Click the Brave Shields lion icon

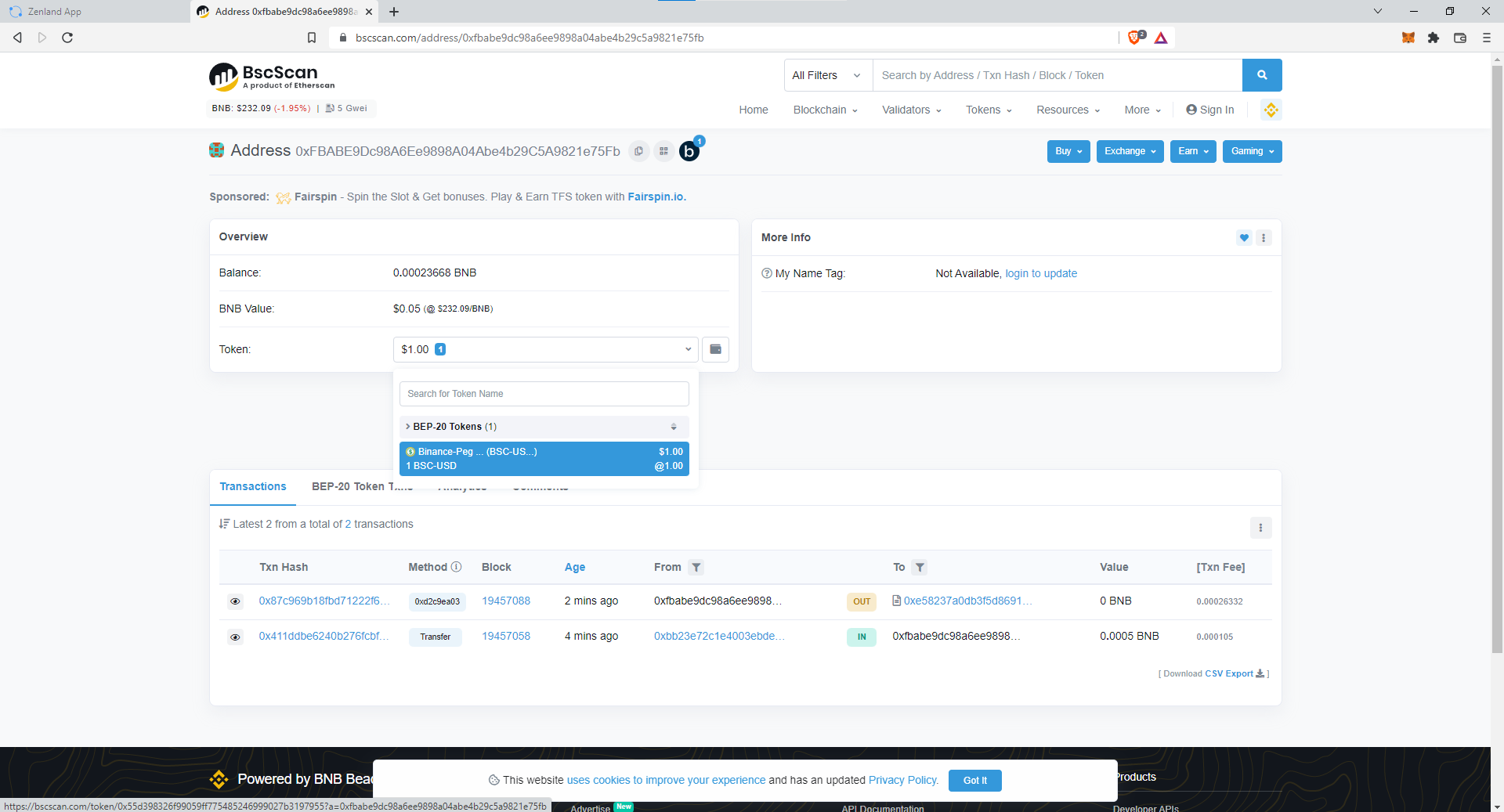pyautogui.click(x=1135, y=38)
